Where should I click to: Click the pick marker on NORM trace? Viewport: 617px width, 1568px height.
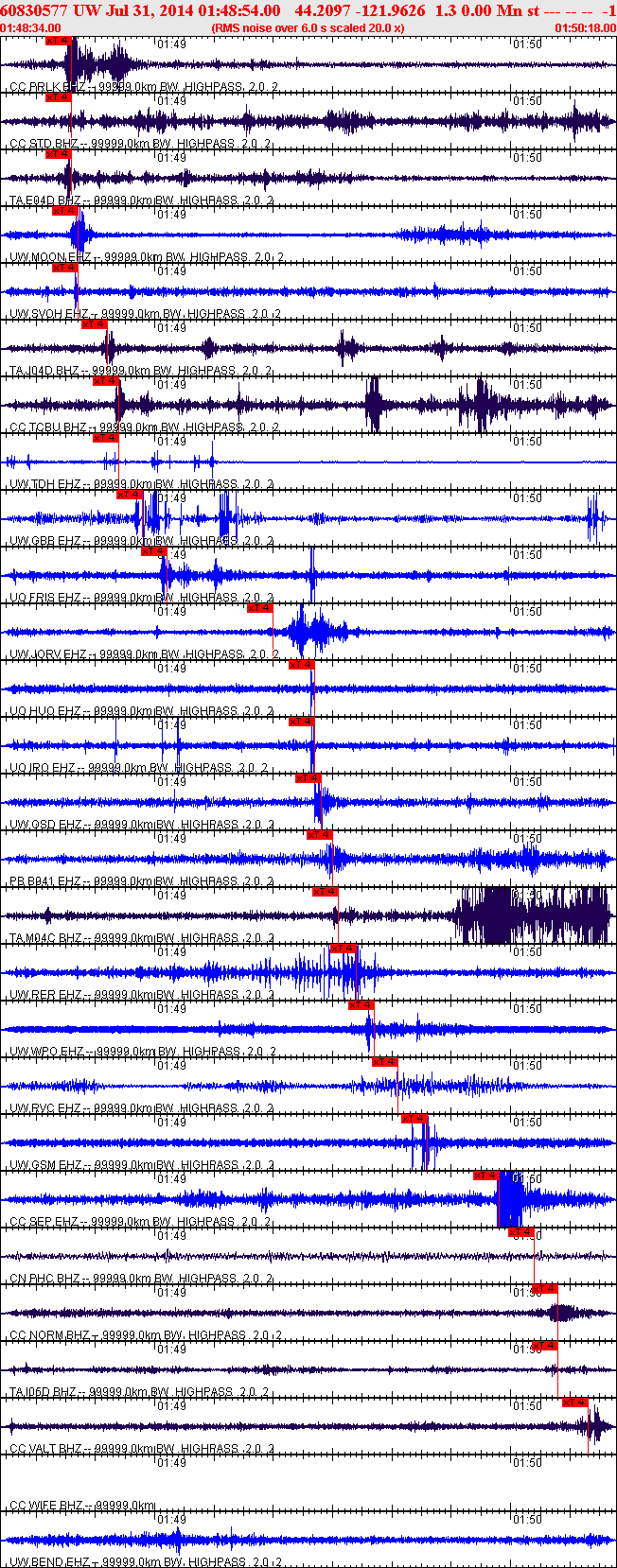pos(544,1289)
